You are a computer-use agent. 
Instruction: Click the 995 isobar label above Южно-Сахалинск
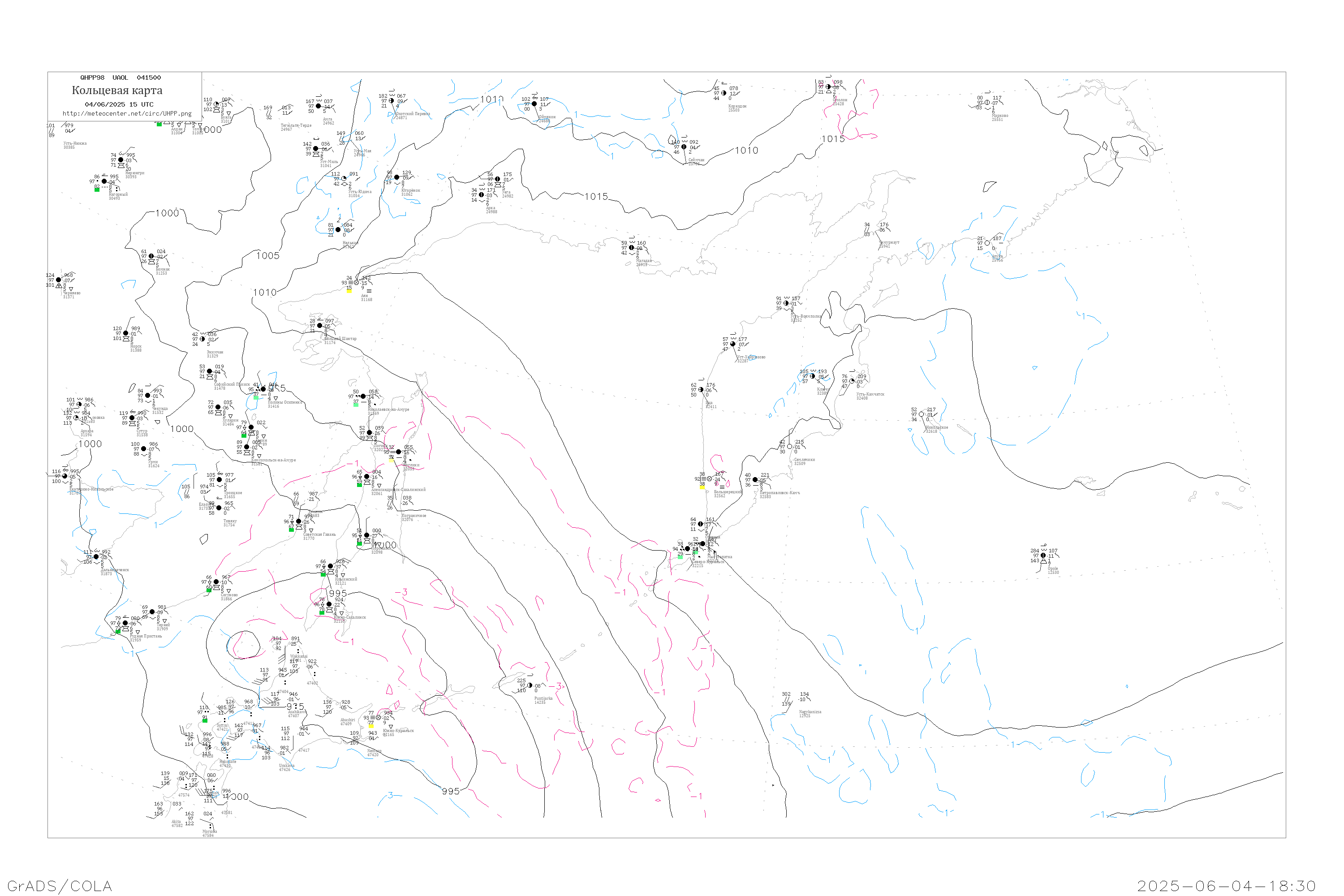coord(338,593)
